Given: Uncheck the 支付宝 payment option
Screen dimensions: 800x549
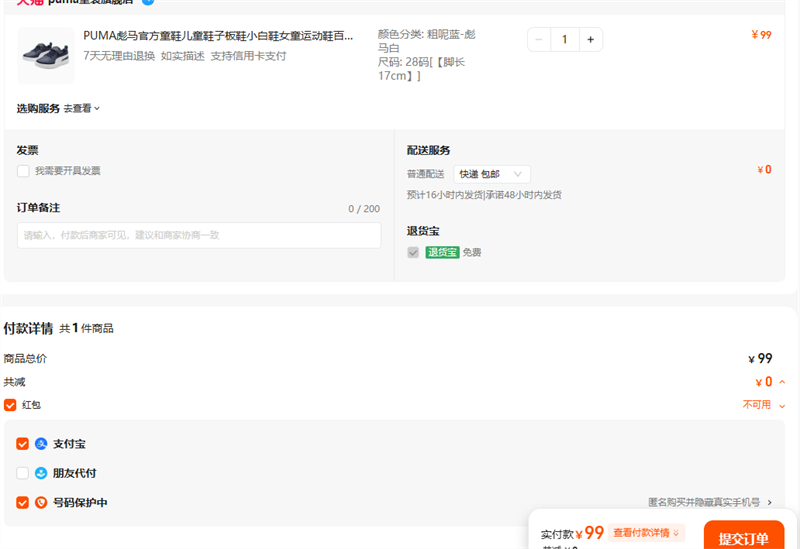Looking at the screenshot, I should tap(23, 444).
